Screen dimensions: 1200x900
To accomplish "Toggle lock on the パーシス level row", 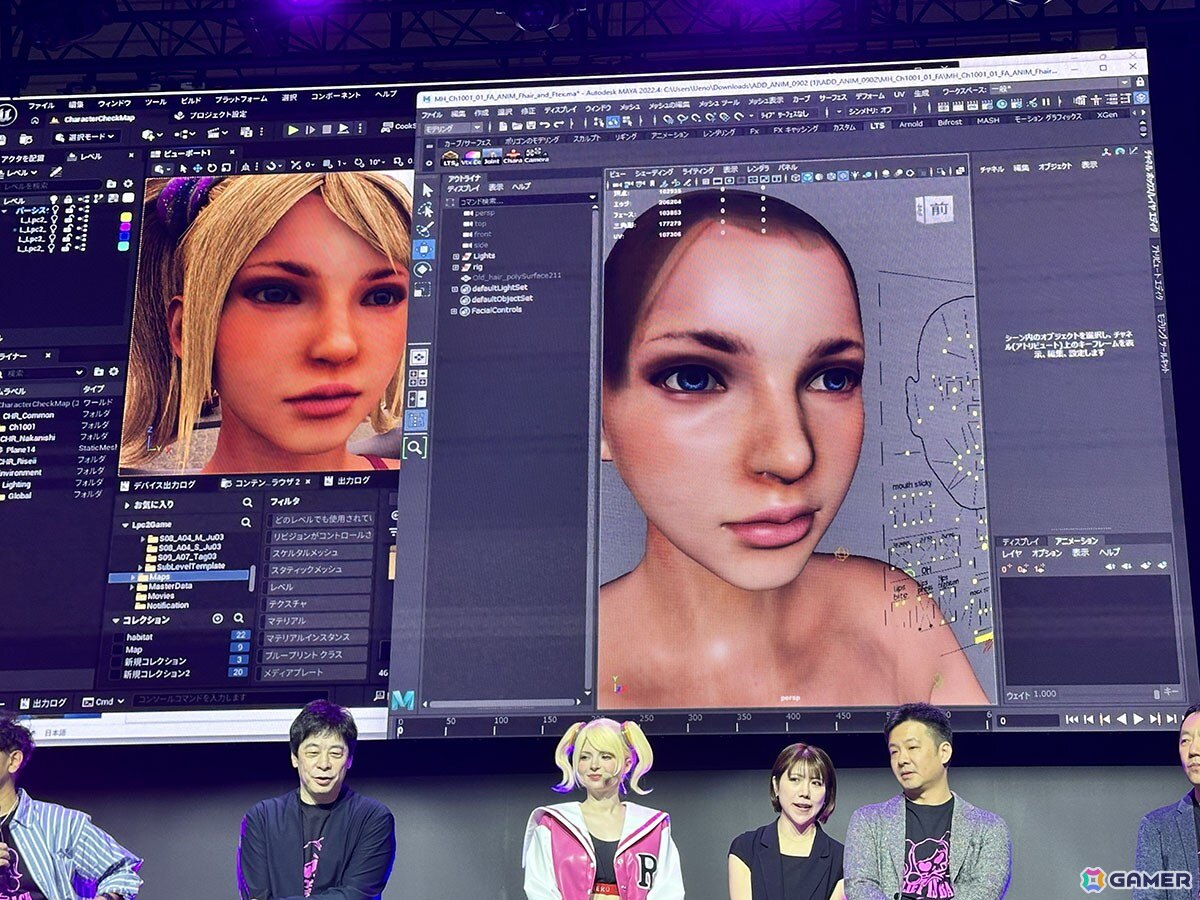I will click(69, 209).
